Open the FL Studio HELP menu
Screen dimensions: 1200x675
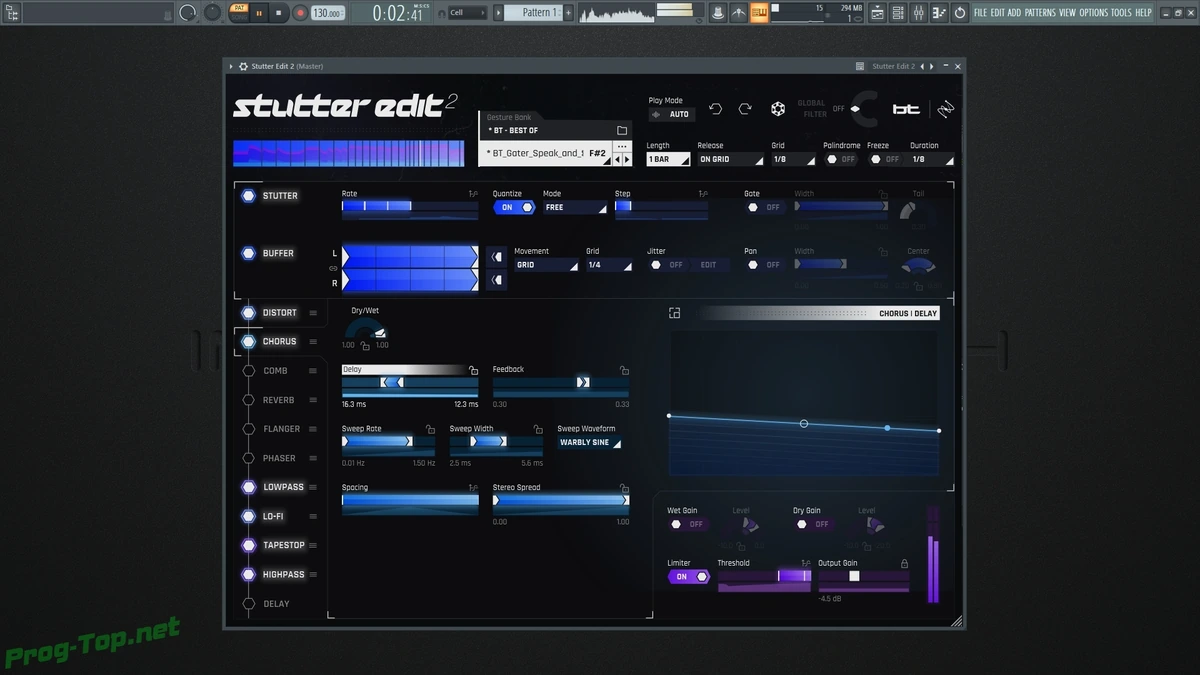pos(1143,13)
